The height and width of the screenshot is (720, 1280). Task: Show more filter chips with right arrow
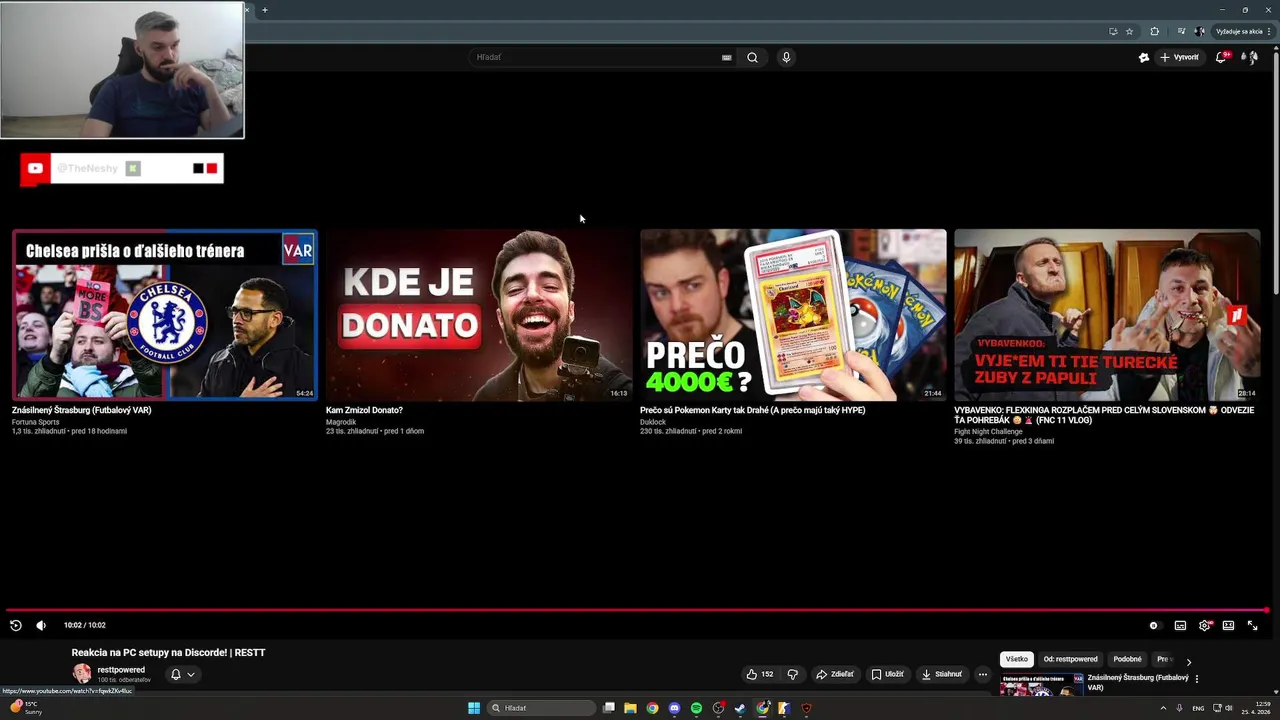pos(1188,661)
